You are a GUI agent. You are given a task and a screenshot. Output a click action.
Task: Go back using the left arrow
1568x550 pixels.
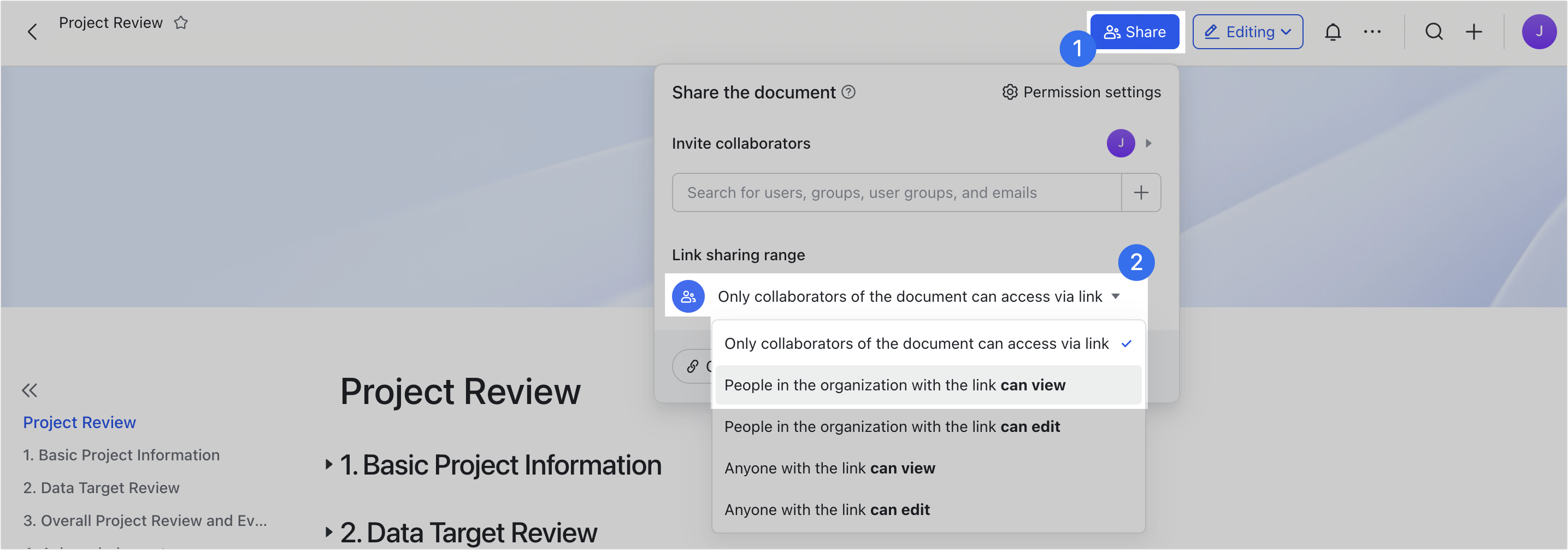[32, 32]
